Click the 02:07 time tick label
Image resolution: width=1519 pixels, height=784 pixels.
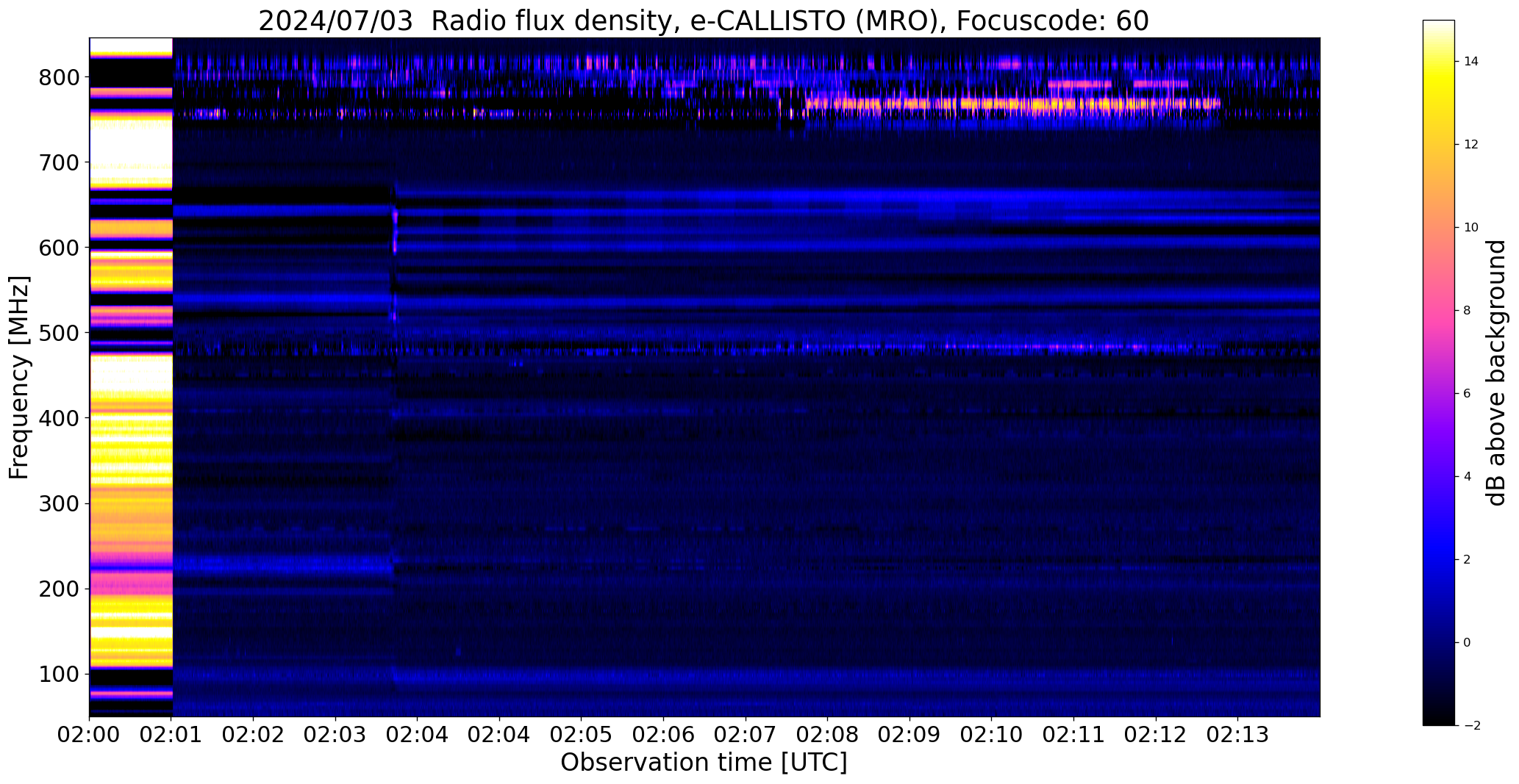[746, 735]
